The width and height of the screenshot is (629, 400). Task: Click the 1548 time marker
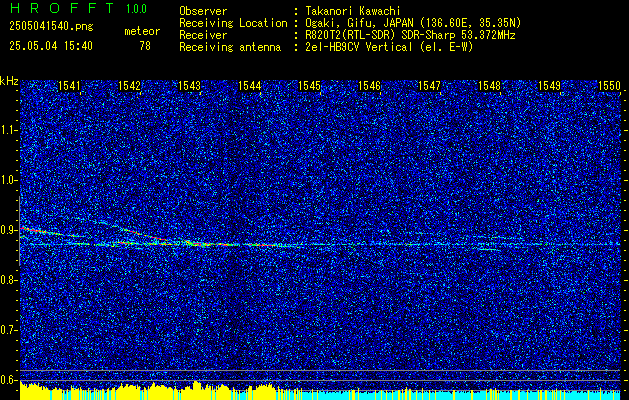click(x=490, y=86)
